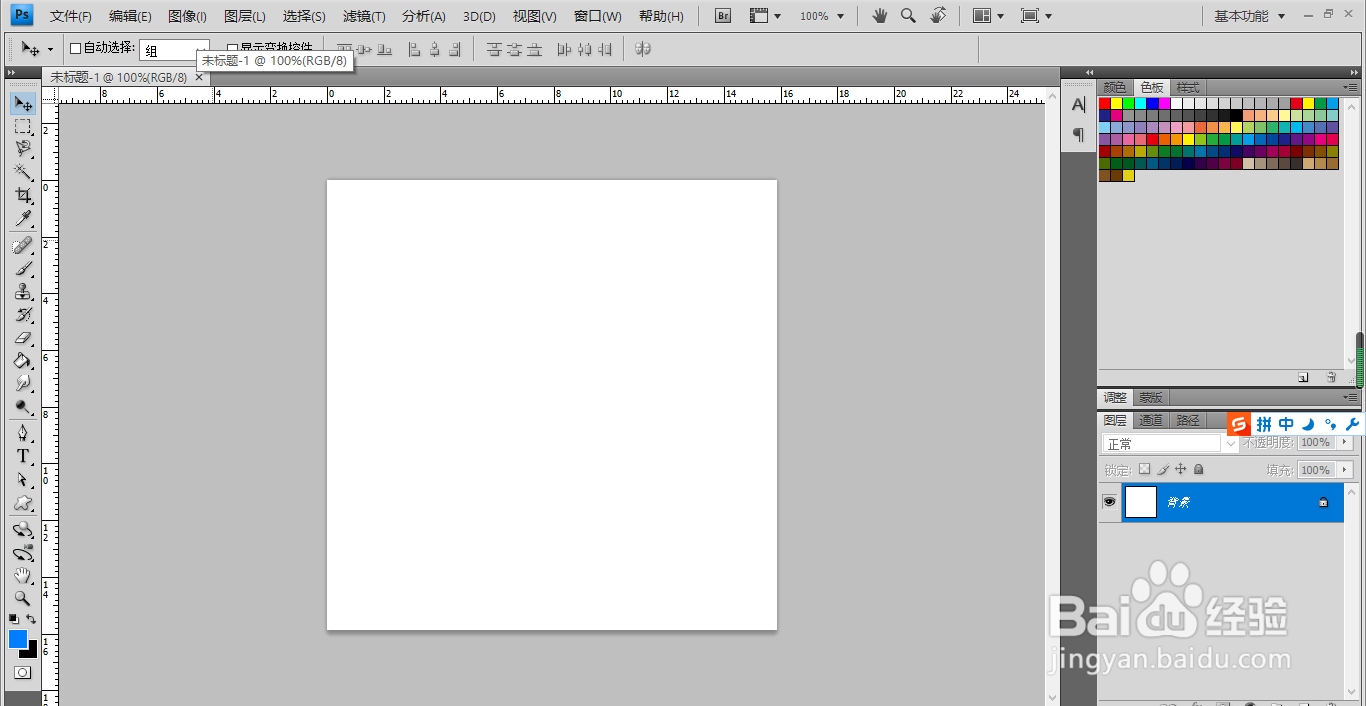Swap foreground and background colors
The width and height of the screenshot is (1366, 706).
point(31,620)
